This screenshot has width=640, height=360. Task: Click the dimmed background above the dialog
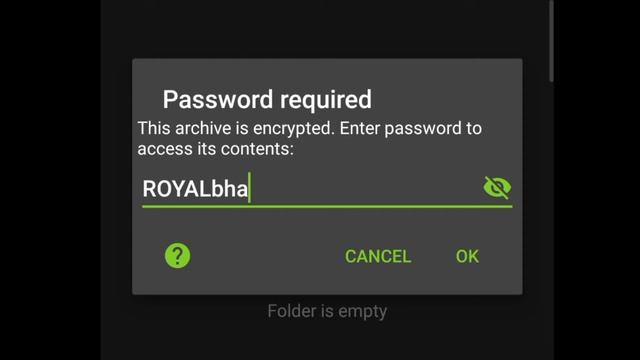click(x=327, y=29)
